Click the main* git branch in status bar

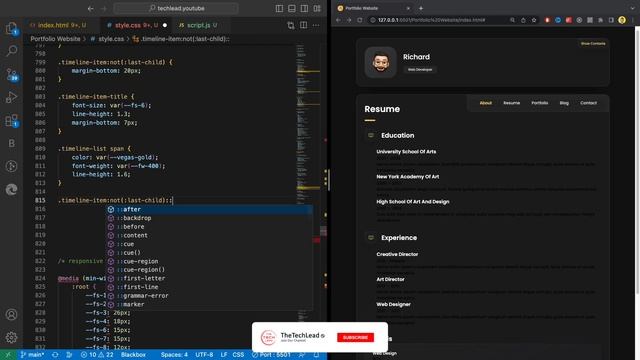(x=32, y=355)
